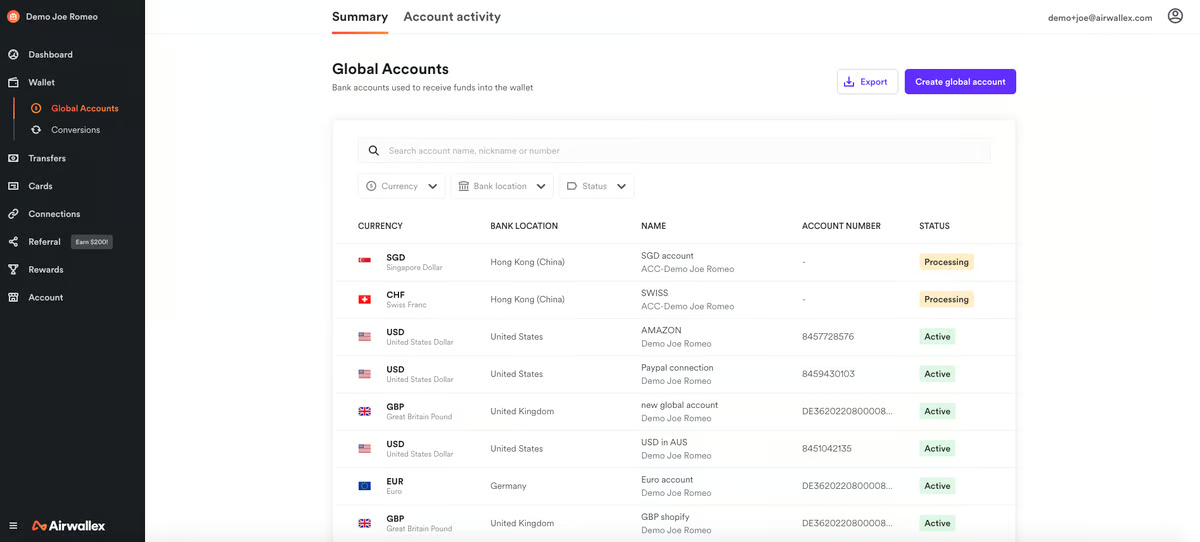Viewport: 1200px width, 542px height.
Task: Click the search magnifier icon
Action: click(x=374, y=151)
